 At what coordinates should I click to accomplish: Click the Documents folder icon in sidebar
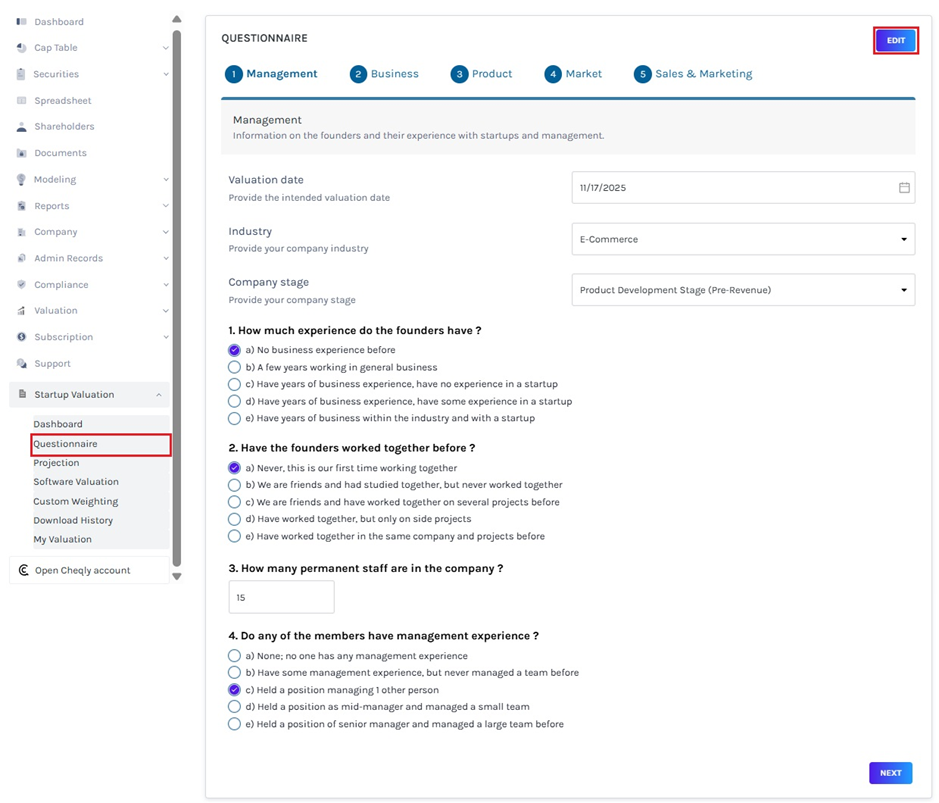pos(22,153)
